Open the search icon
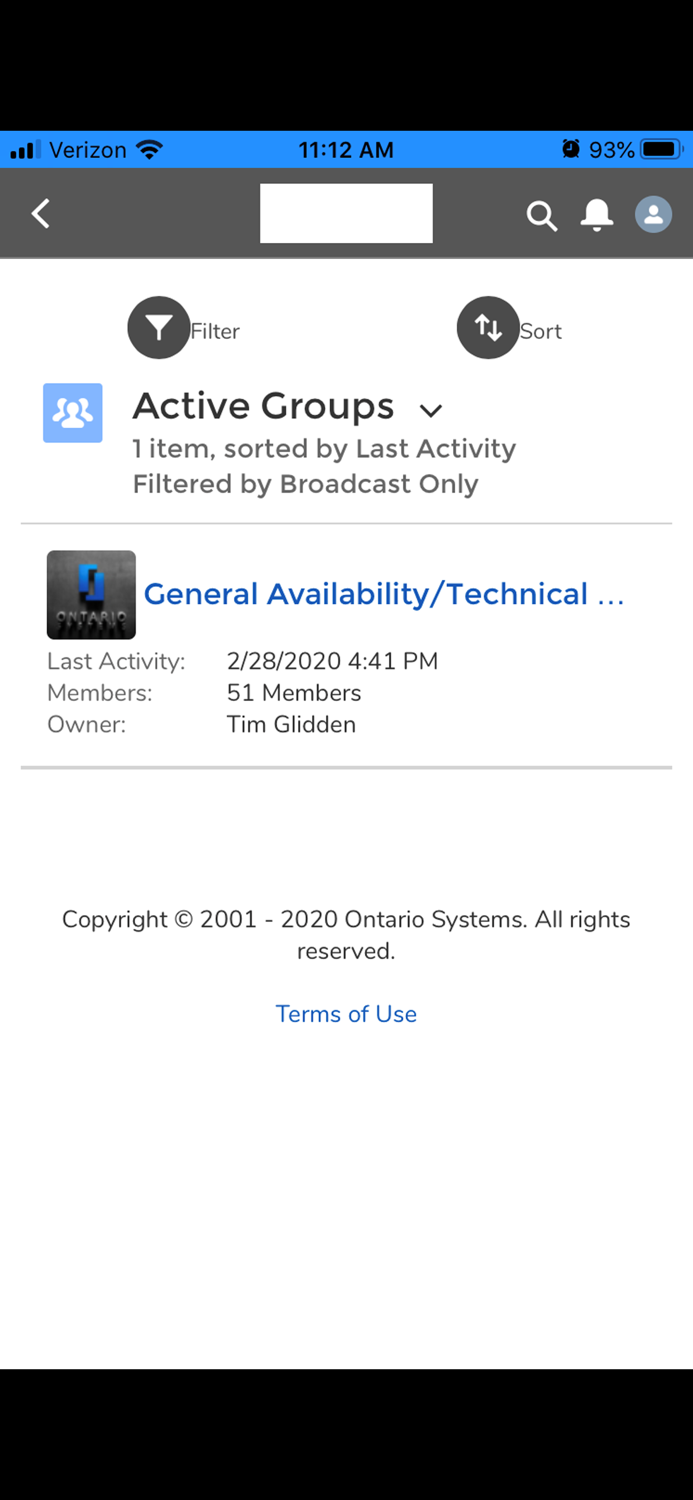 [x=541, y=215]
